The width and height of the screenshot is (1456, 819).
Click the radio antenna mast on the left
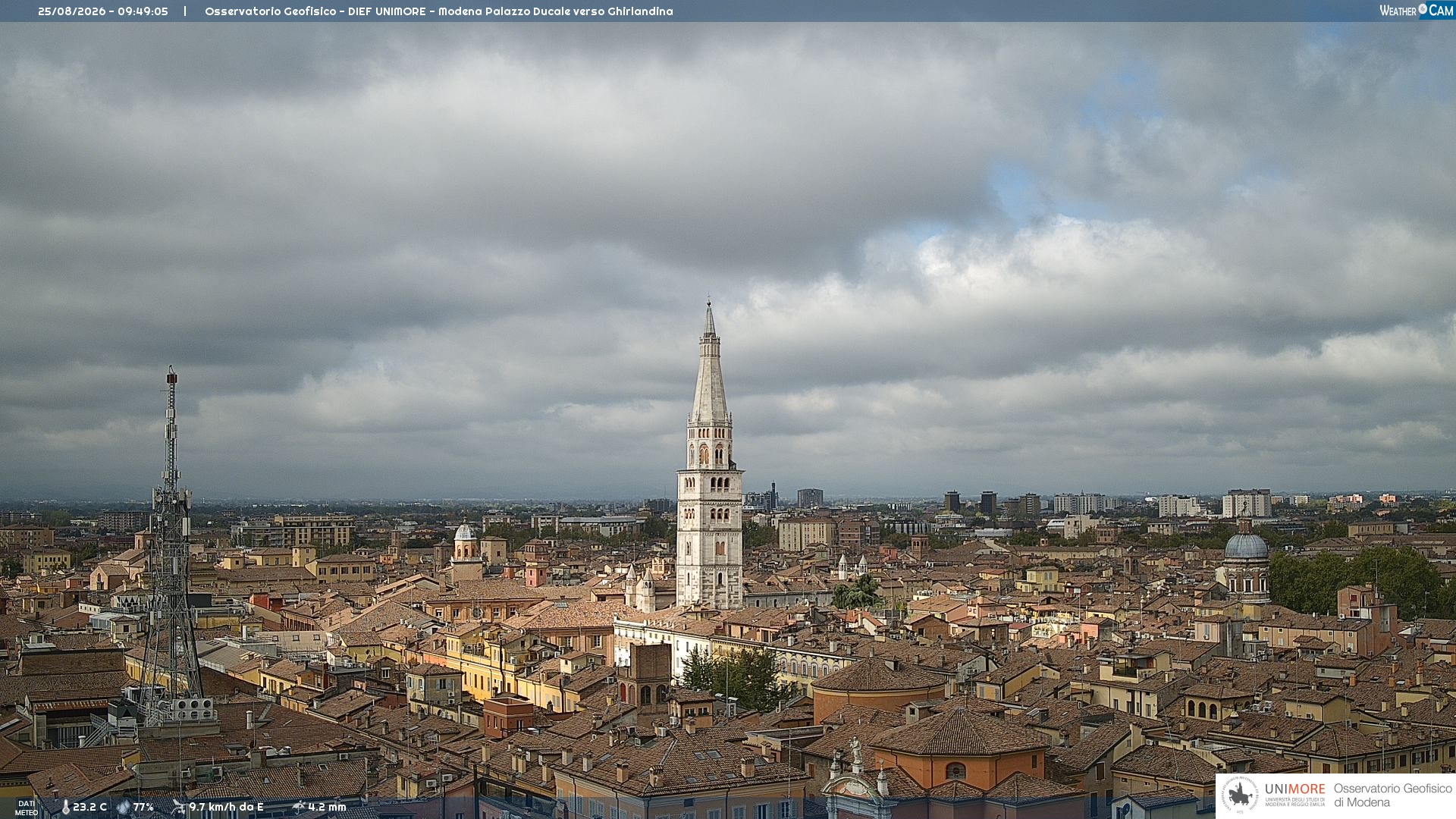(171, 546)
